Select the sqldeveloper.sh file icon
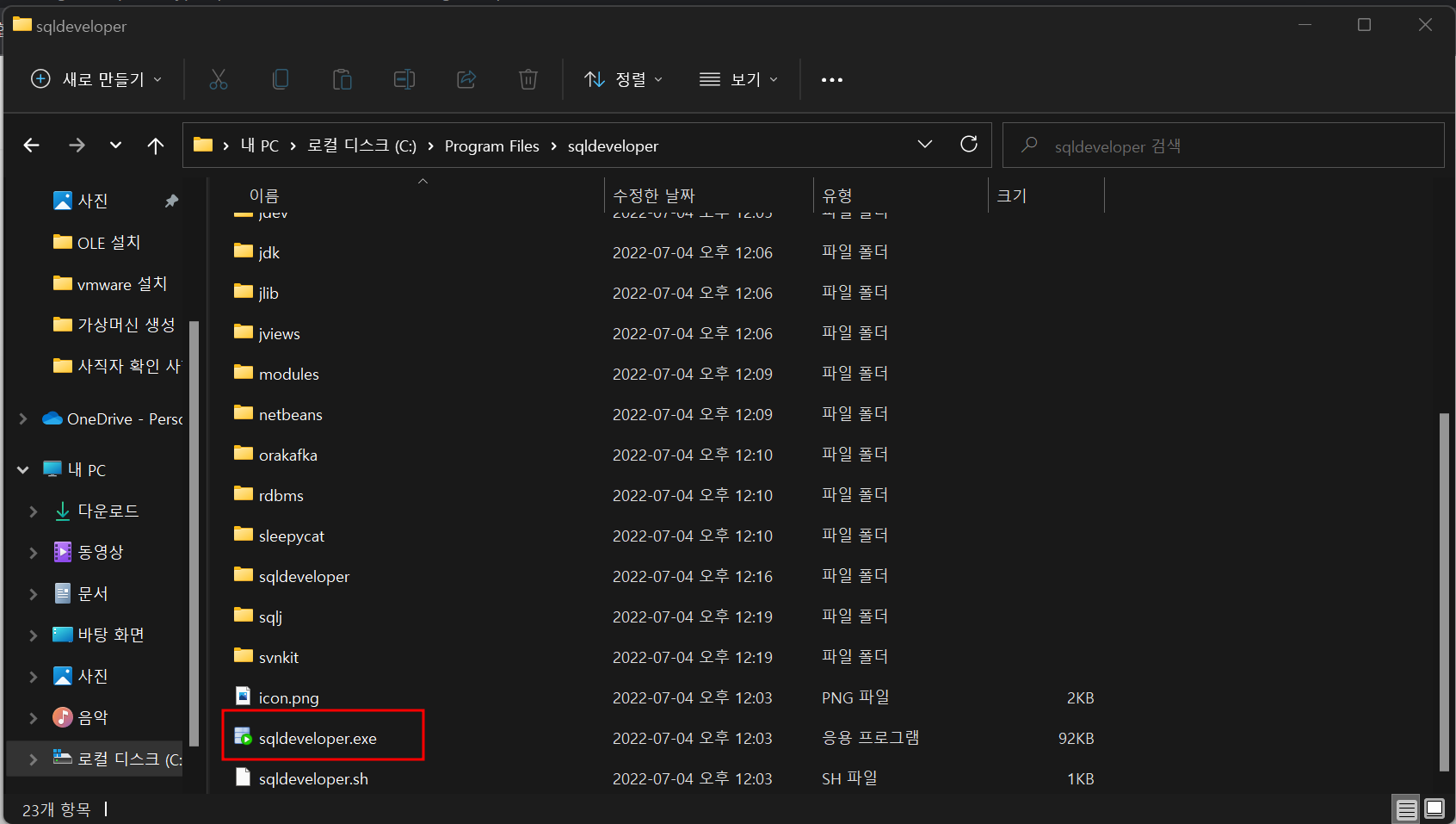1456x824 pixels. pyautogui.click(x=244, y=777)
